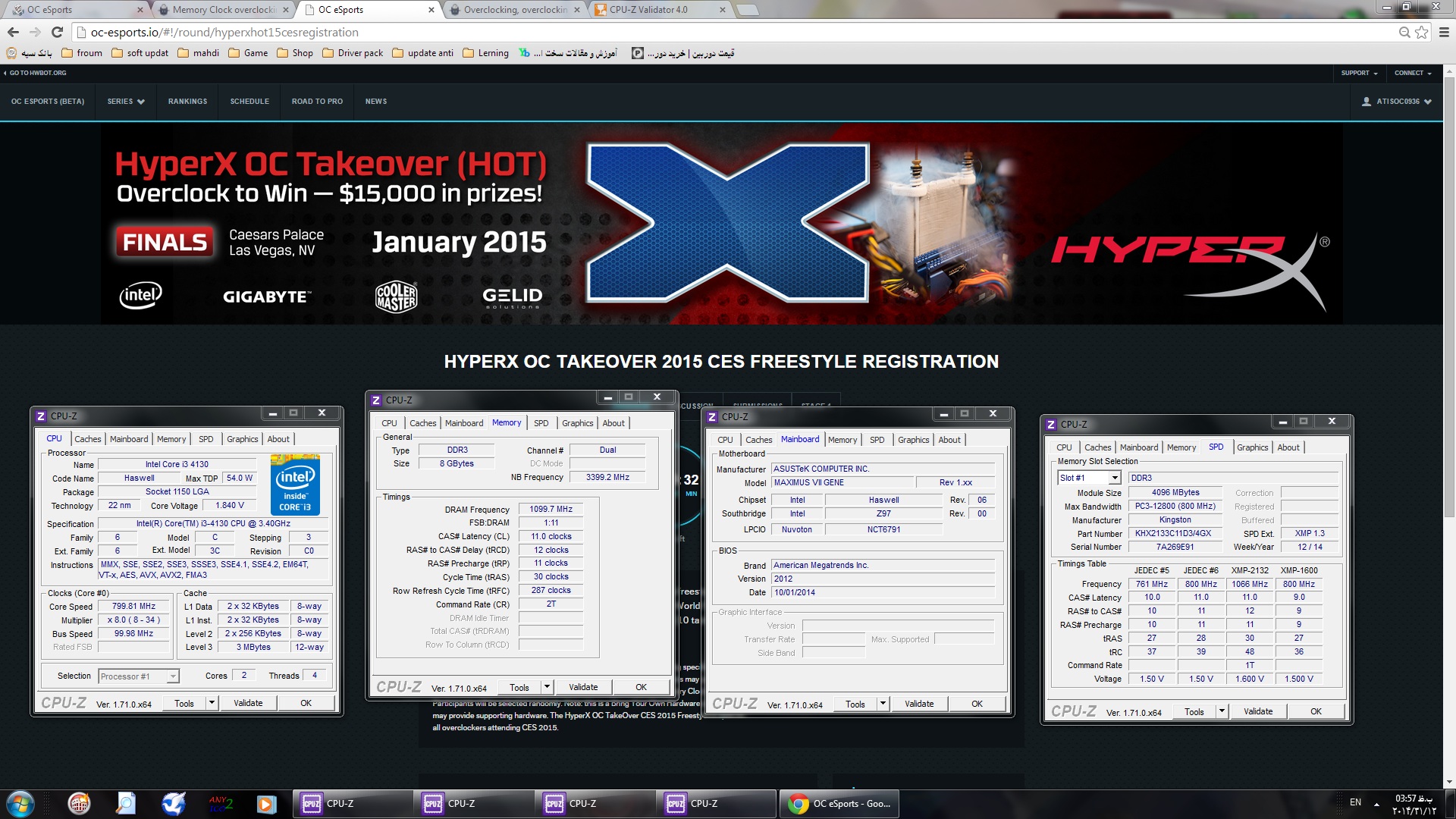1456x819 pixels.
Task: Go back with the browser back arrow
Action: click(13, 32)
